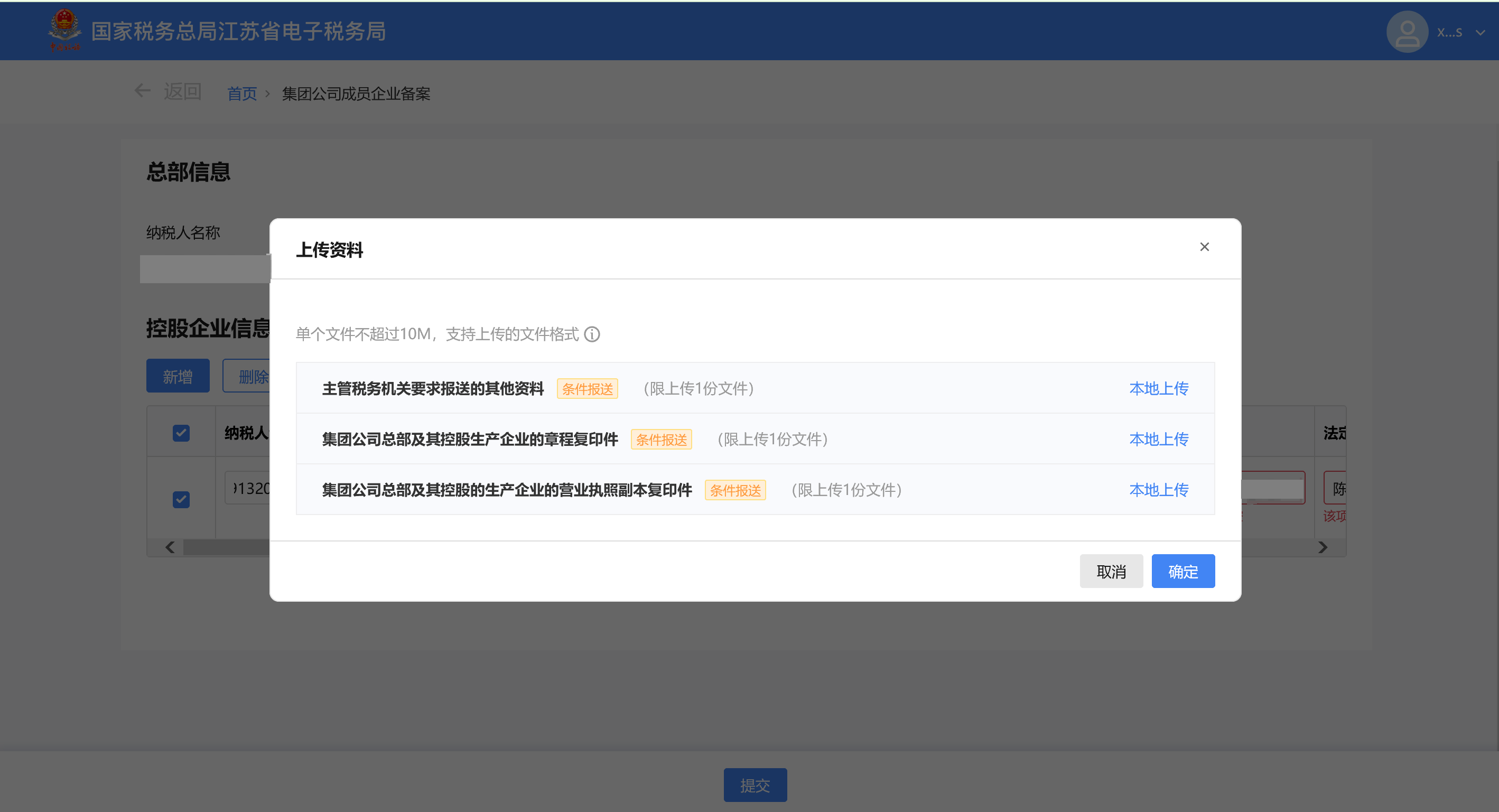Open 首页 breadcrumb link
The height and width of the screenshot is (812, 1499).
(x=241, y=94)
